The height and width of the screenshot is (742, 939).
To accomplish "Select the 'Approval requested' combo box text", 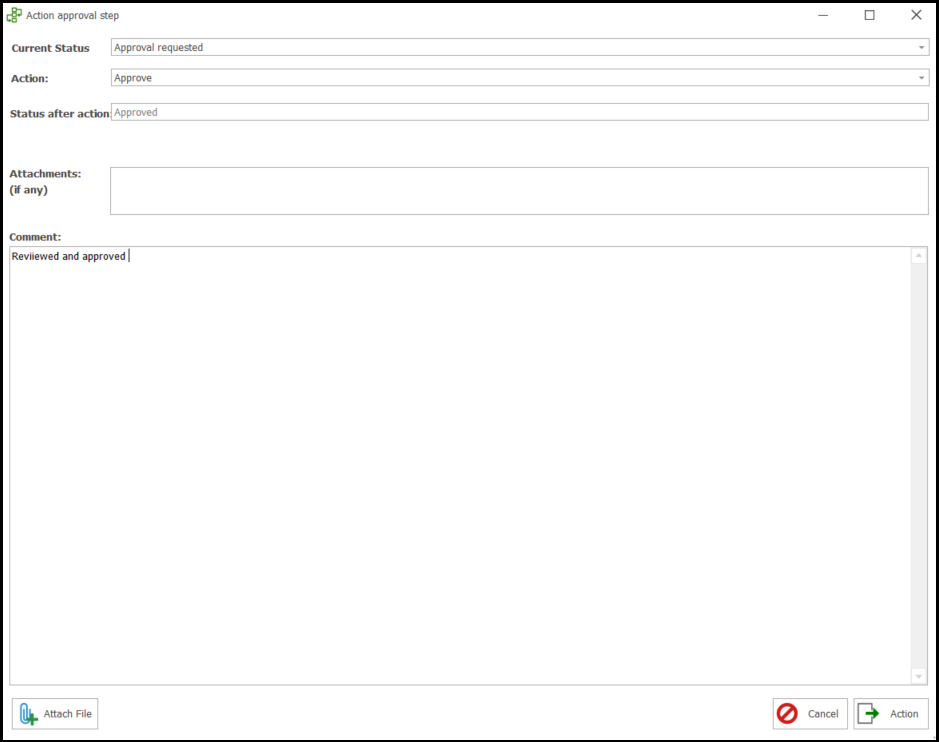I will tap(158, 48).
